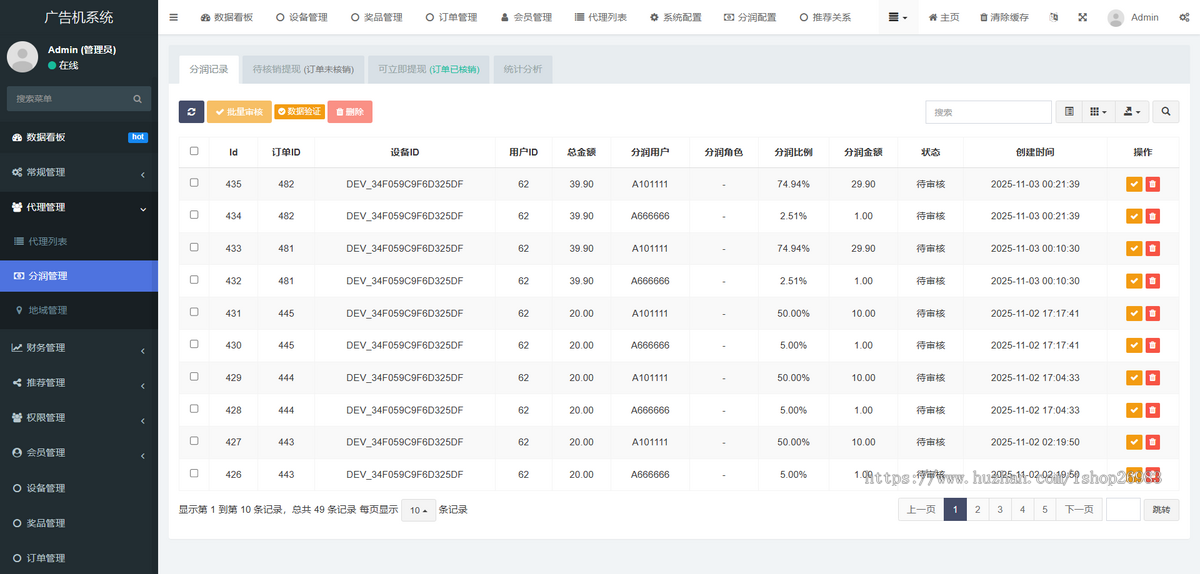Switch to the 待核销提现 tab

(x=303, y=69)
